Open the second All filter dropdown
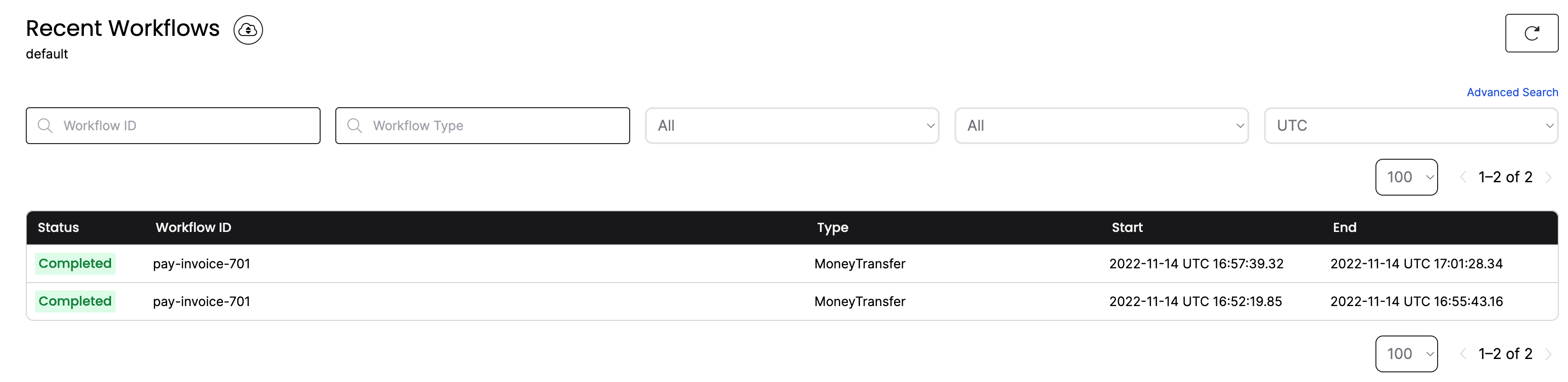 pos(1101,126)
